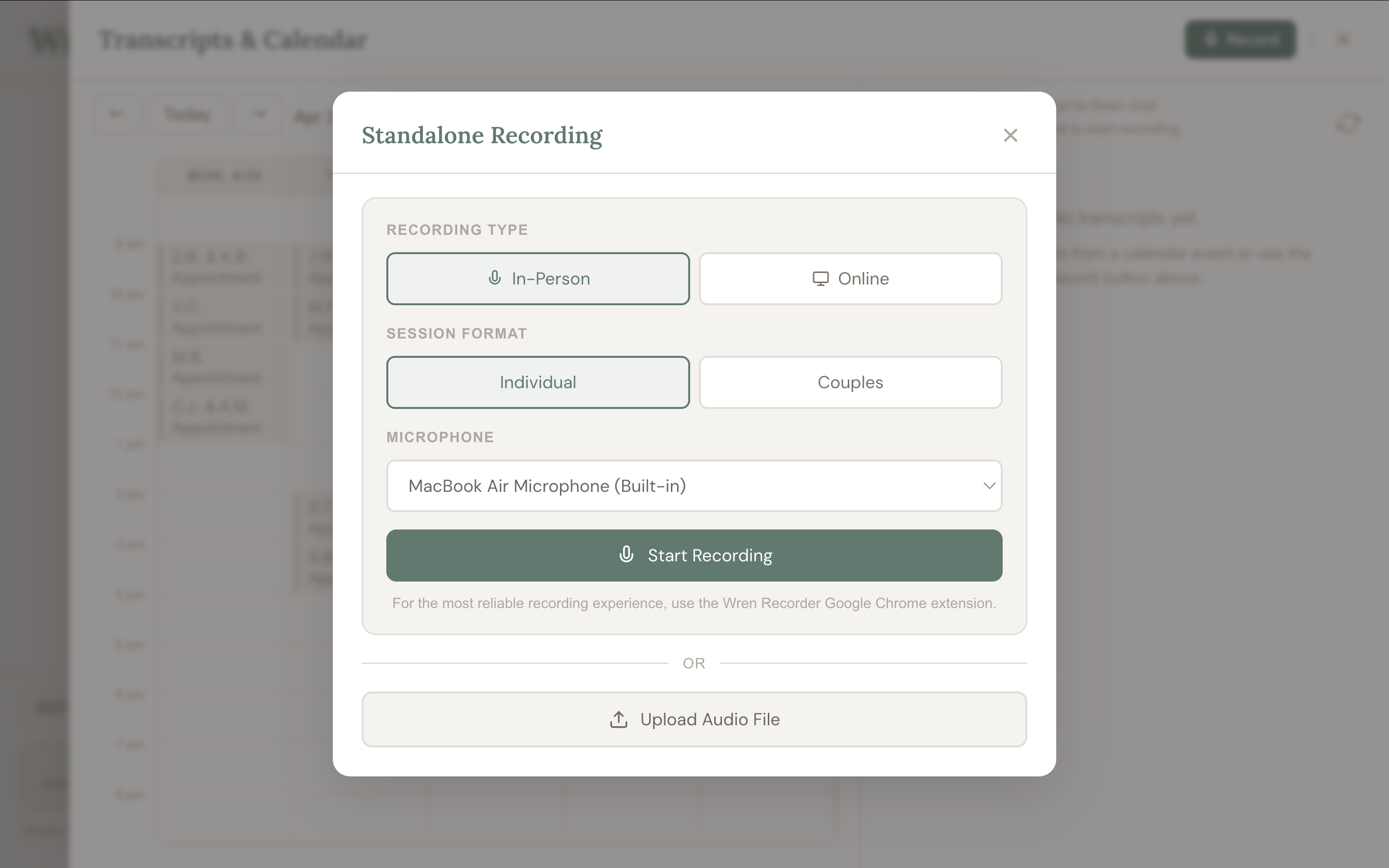1389x868 pixels.
Task: Click the microphone icon beside In-Person
Action: 494,278
